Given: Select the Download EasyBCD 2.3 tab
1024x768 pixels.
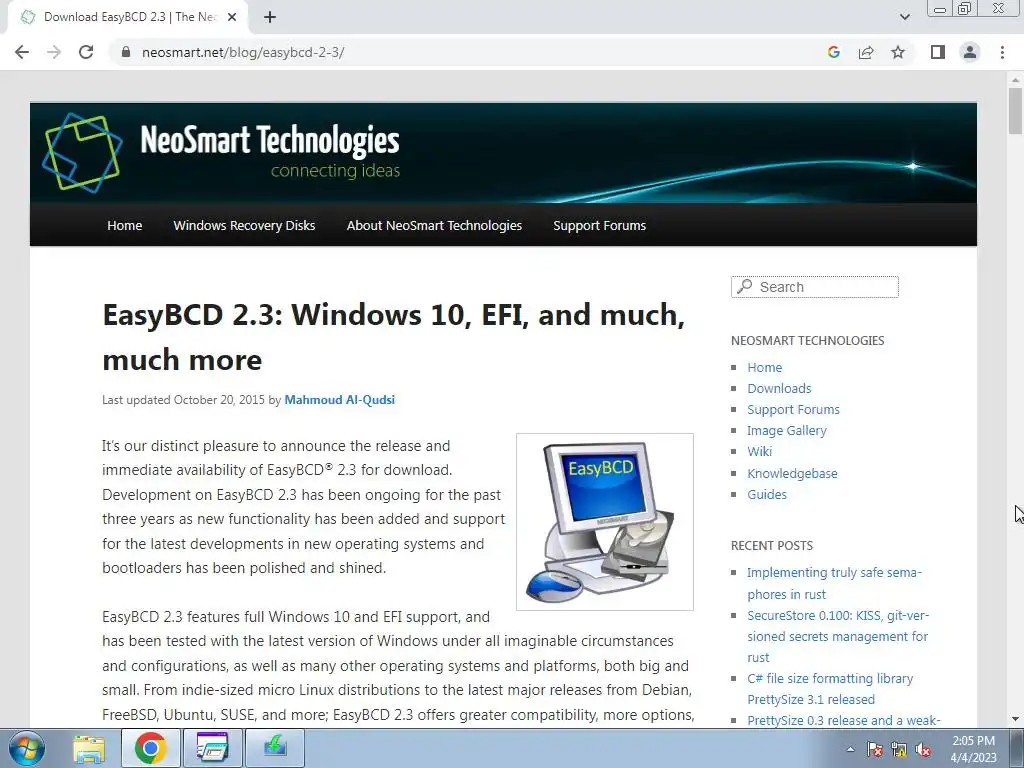Looking at the screenshot, I should pos(127,18).
